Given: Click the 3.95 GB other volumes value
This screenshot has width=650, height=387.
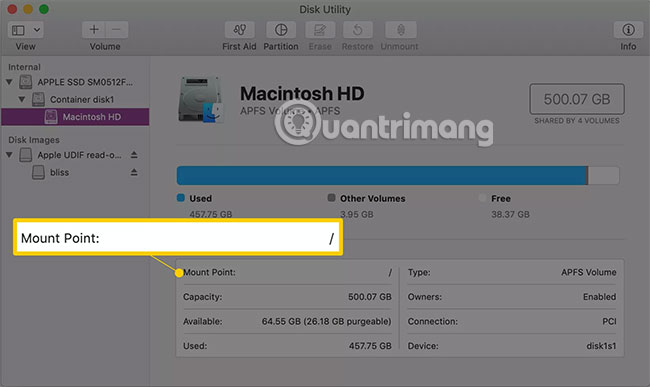Looking at the screenshot, I should [357, 215].
